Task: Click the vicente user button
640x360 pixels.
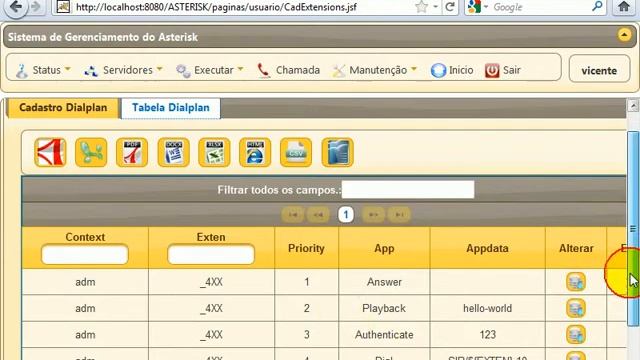Action: point(599,69)
